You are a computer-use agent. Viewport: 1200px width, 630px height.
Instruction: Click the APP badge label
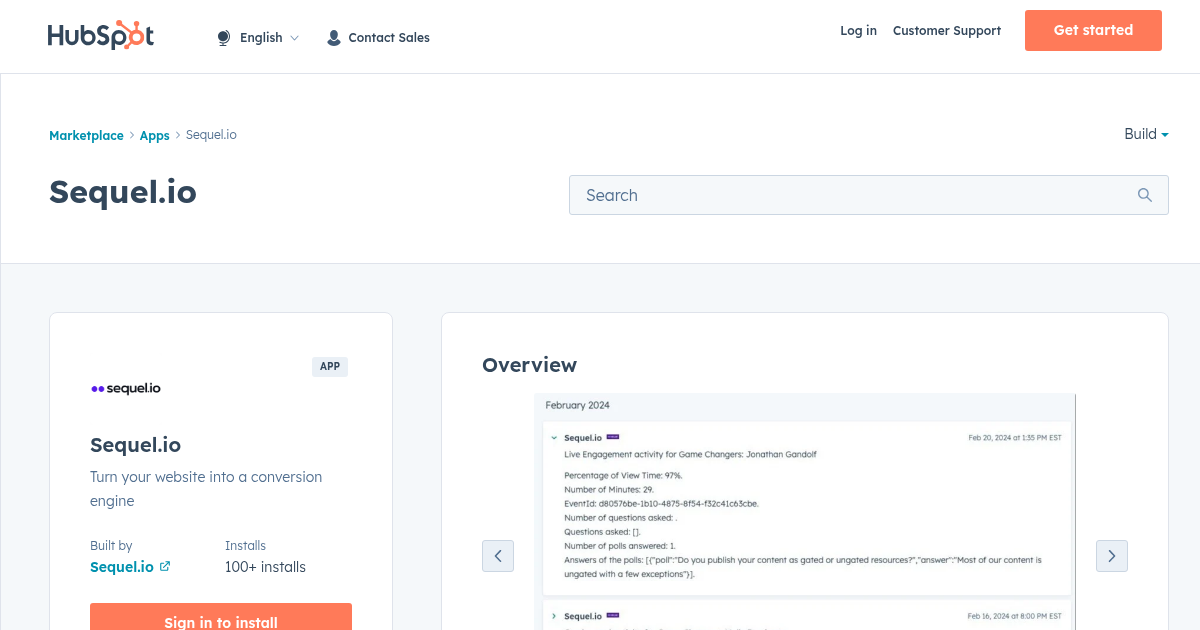pos(330,367)
